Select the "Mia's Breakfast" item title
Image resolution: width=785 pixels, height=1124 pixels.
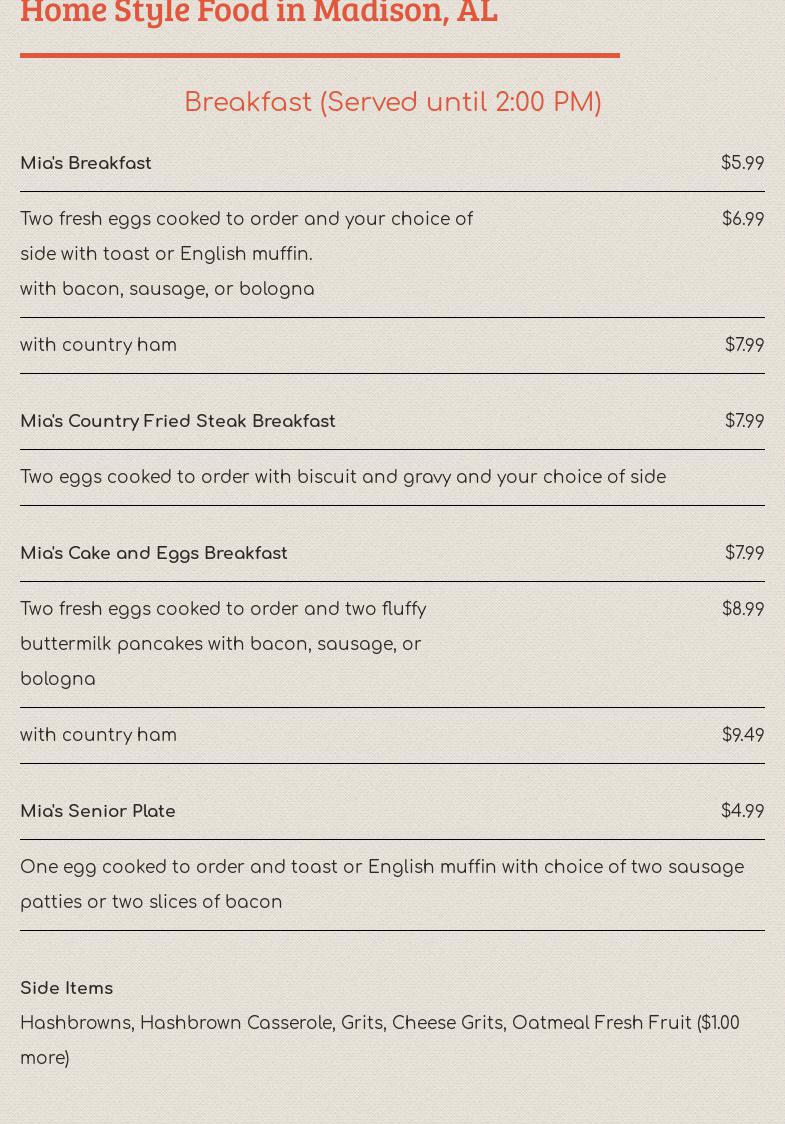[86, 163]
